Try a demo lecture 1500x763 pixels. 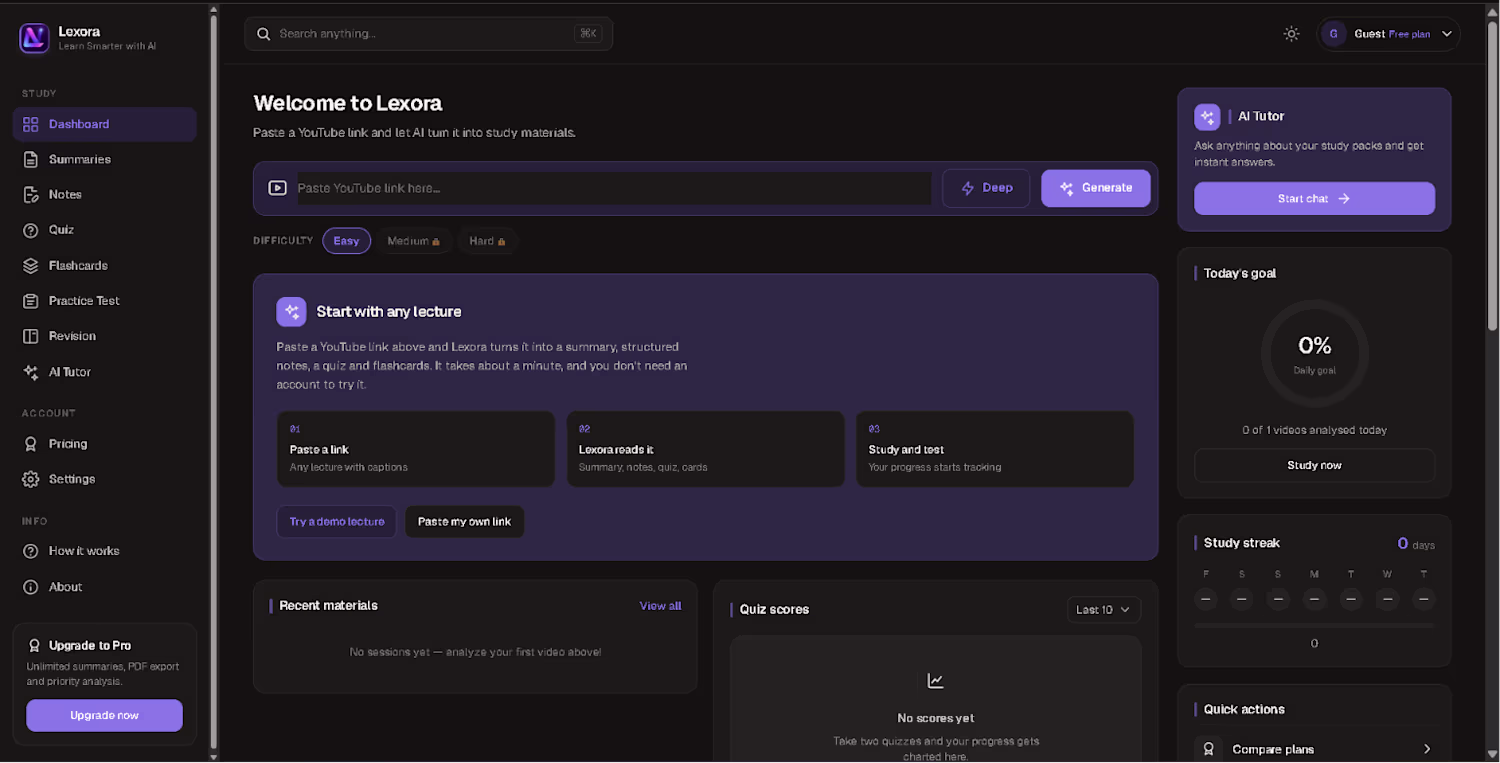click(337, 522)
